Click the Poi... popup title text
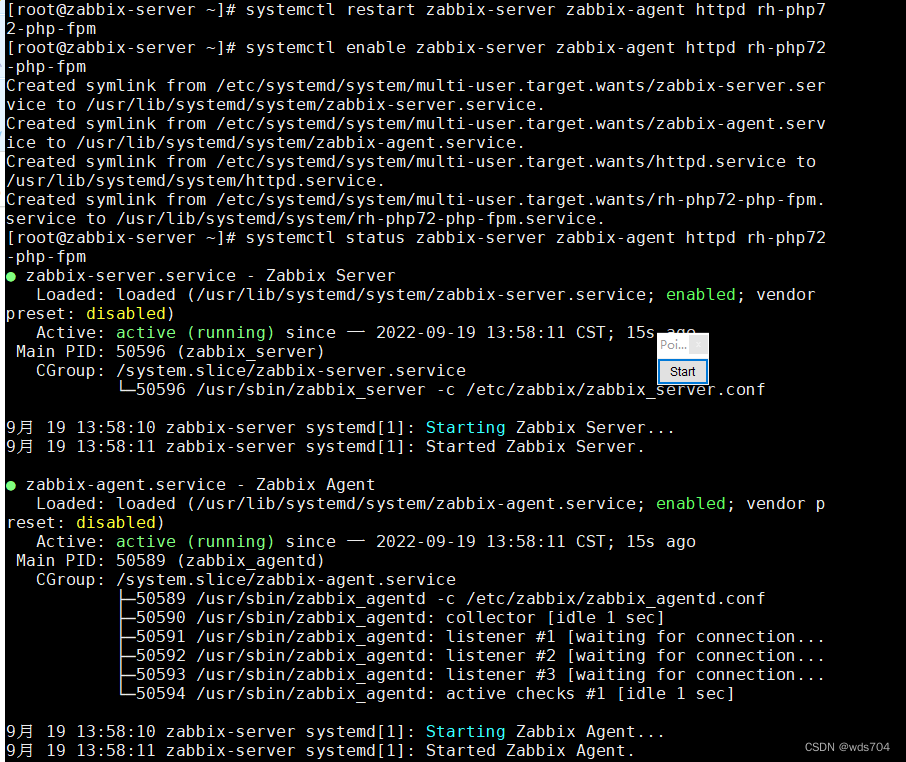 tap(673, 345)
